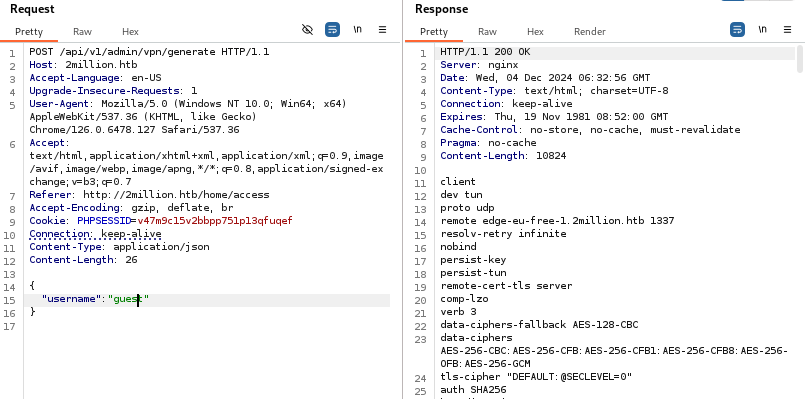Open the Request panel hamburger menu
The width and height of the screenshot is (805, 399).
pos(382,30)
